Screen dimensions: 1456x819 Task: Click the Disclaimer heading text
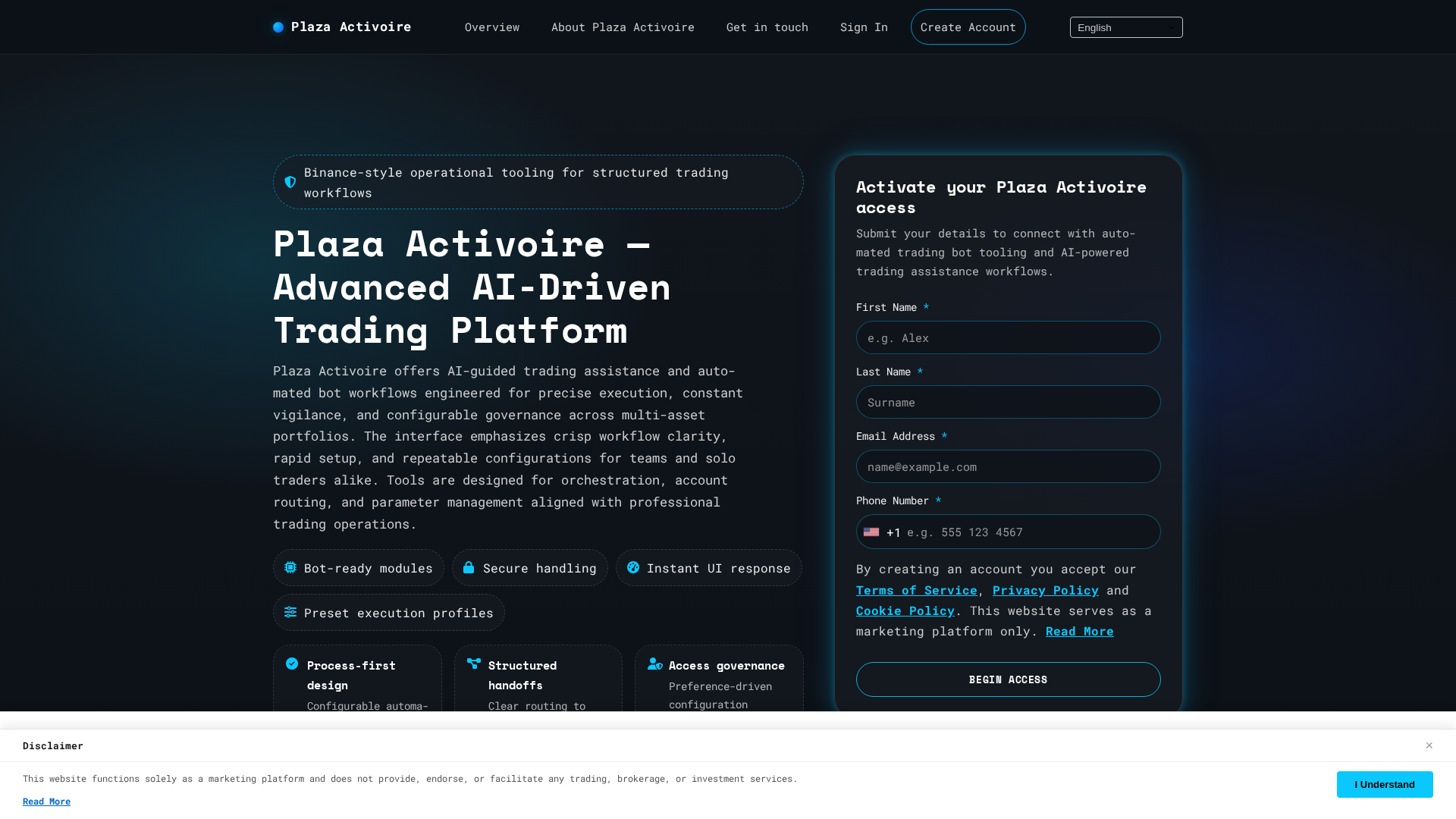(53, 745)
